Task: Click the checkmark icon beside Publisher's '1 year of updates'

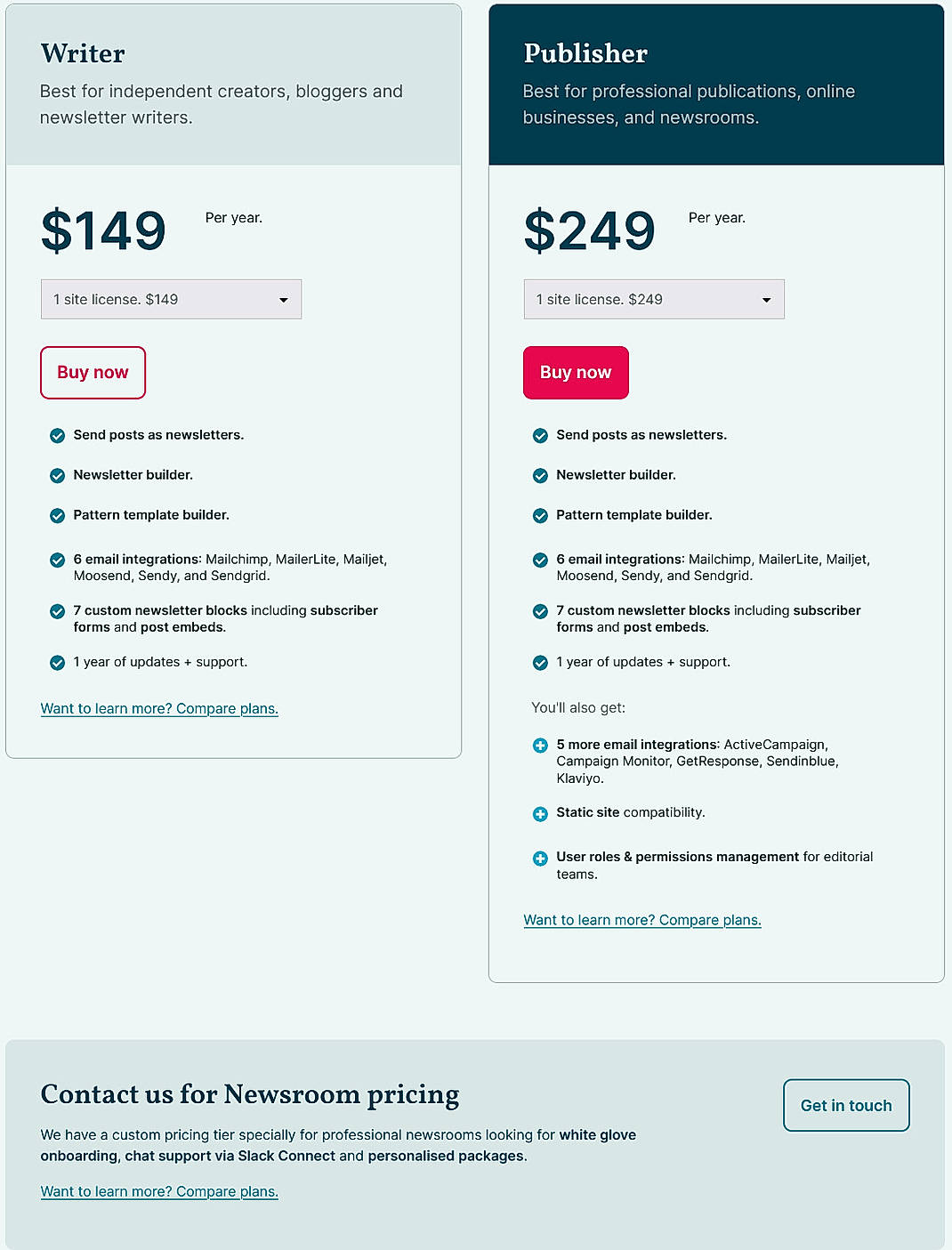Action: tap(540, 662)
